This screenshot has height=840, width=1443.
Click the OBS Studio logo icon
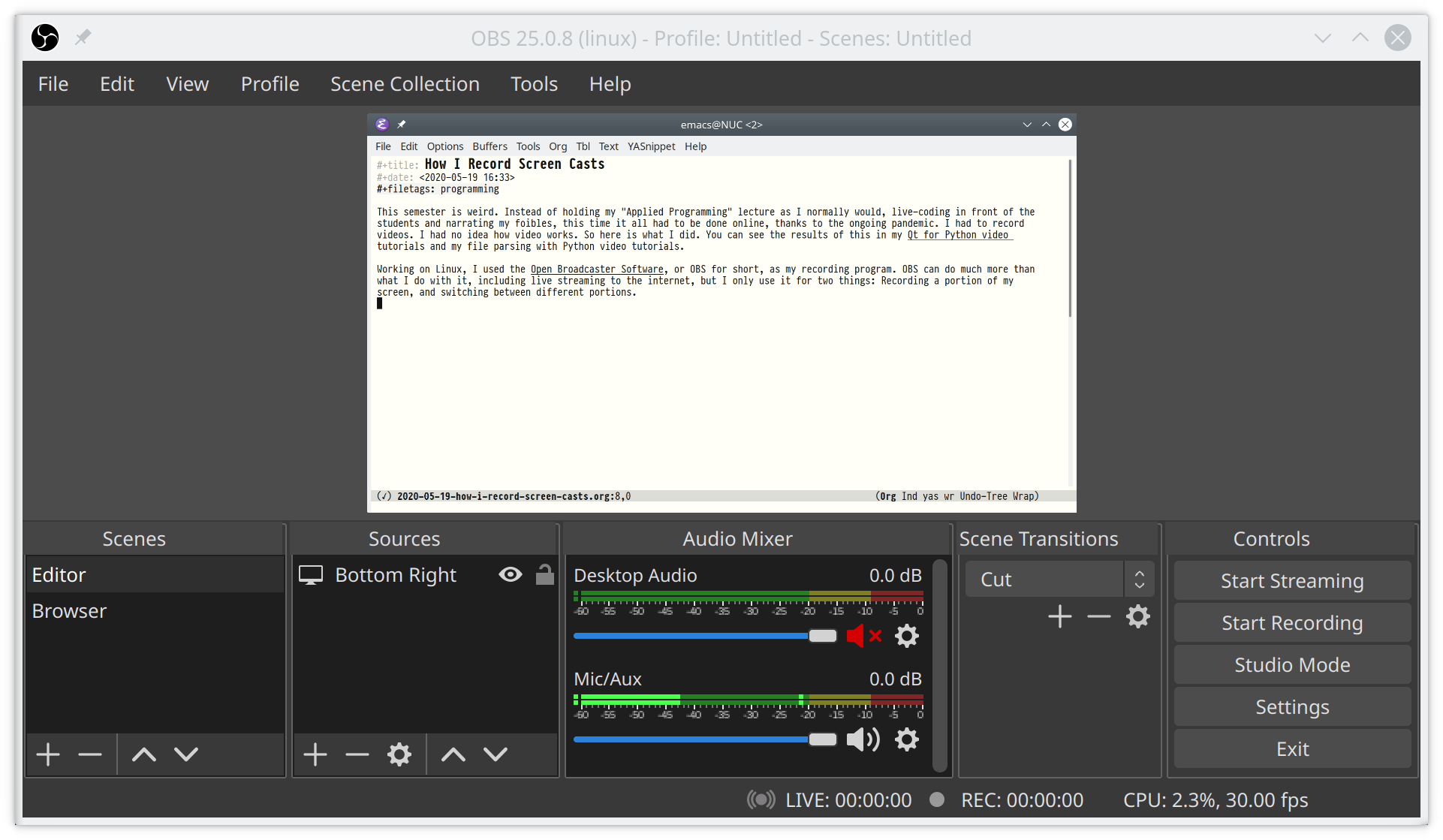[x=45, y=38]
